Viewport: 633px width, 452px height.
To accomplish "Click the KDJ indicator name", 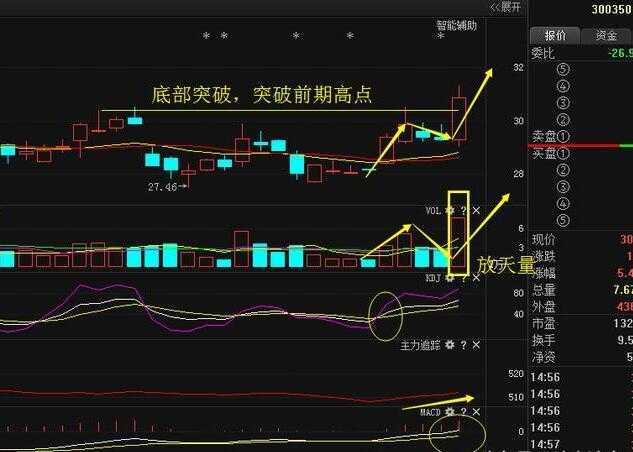I will click(434, 278).
